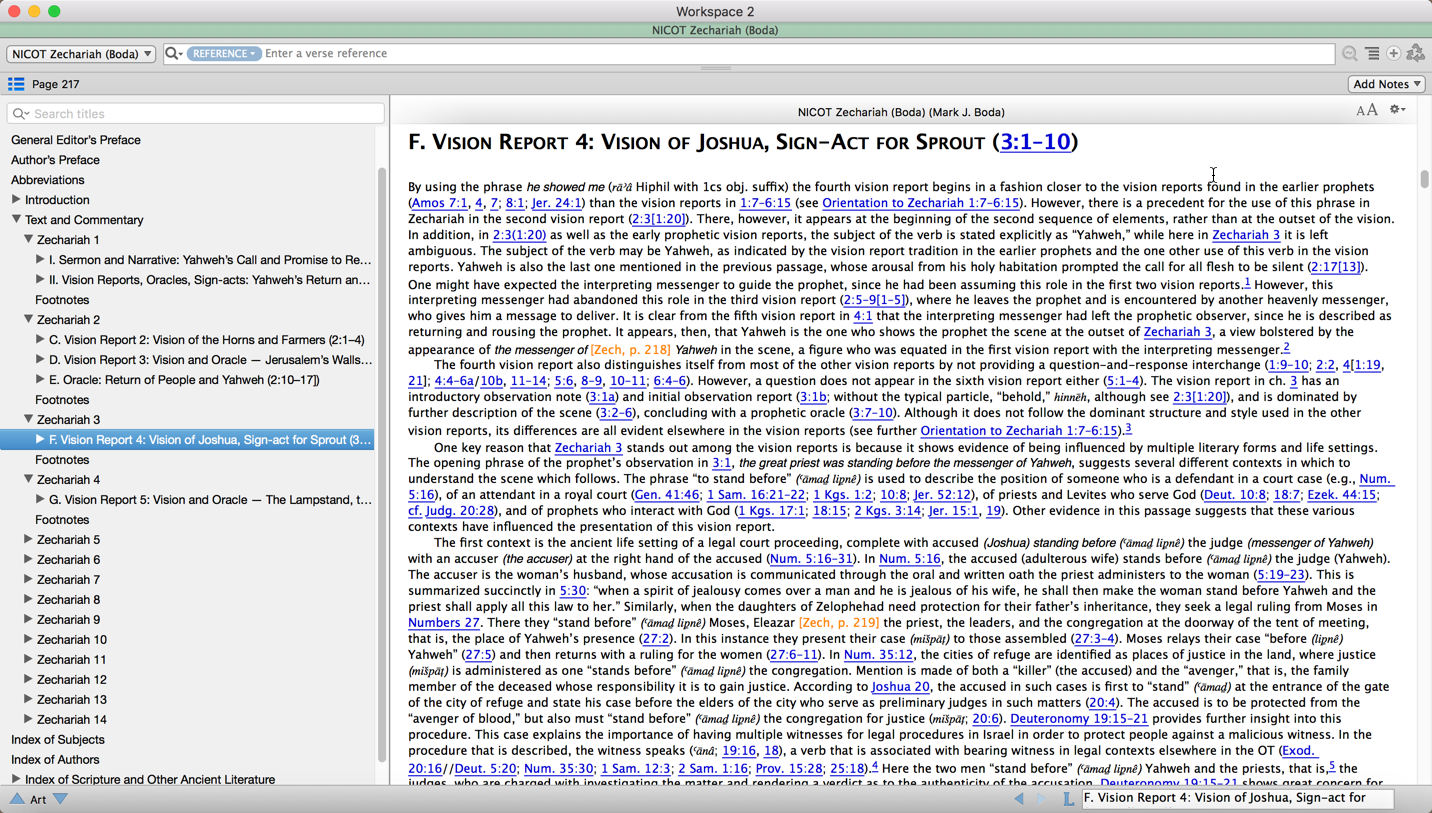The height and width of the screenshot is (813, 1432).
Task: Open General Editor's Preface
Action: click(x=76, y=140)
